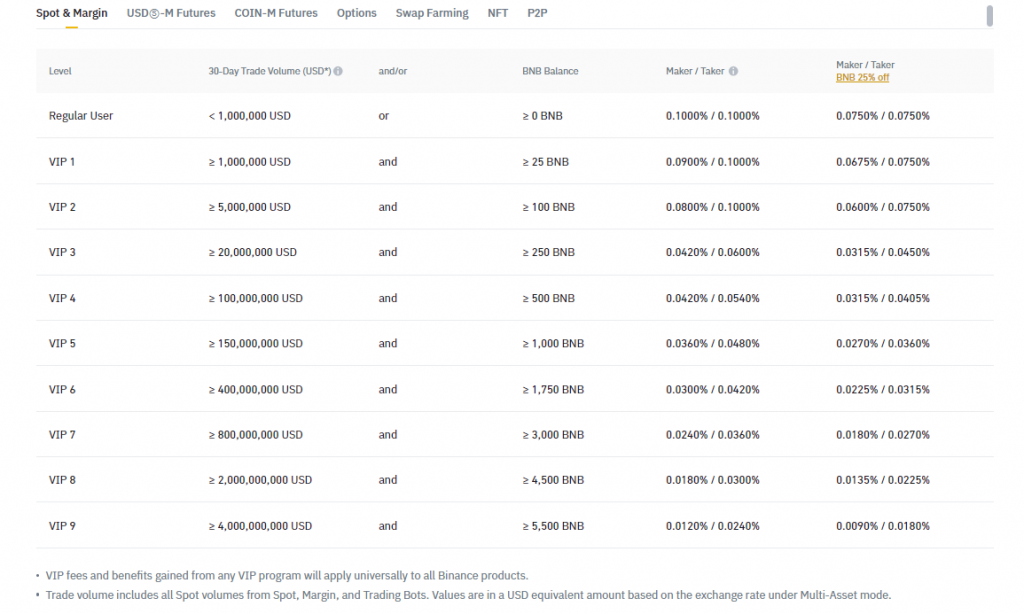Open the Swap Farming tab
The image size is (1024, 614).
(x=432, y=13)
